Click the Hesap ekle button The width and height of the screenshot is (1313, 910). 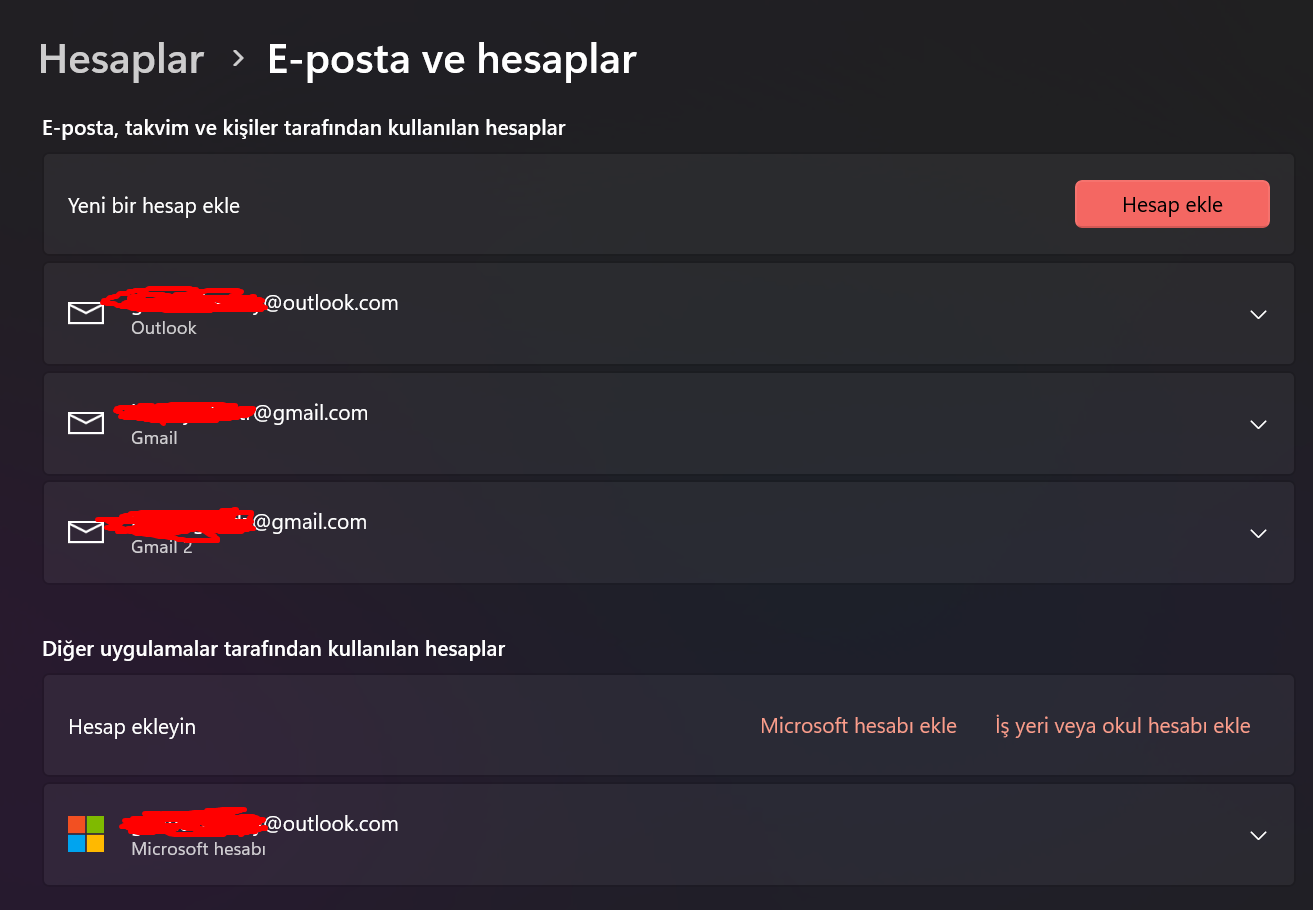pos(1172,204)
